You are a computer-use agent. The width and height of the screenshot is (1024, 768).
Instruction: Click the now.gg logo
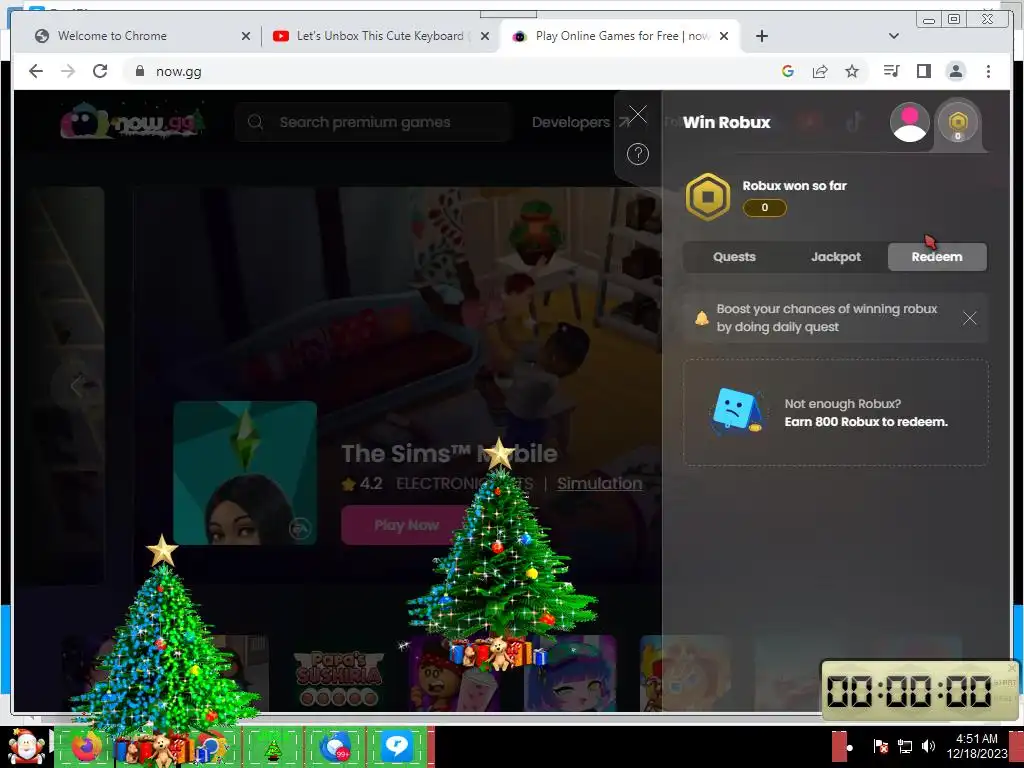click(133, 121)
